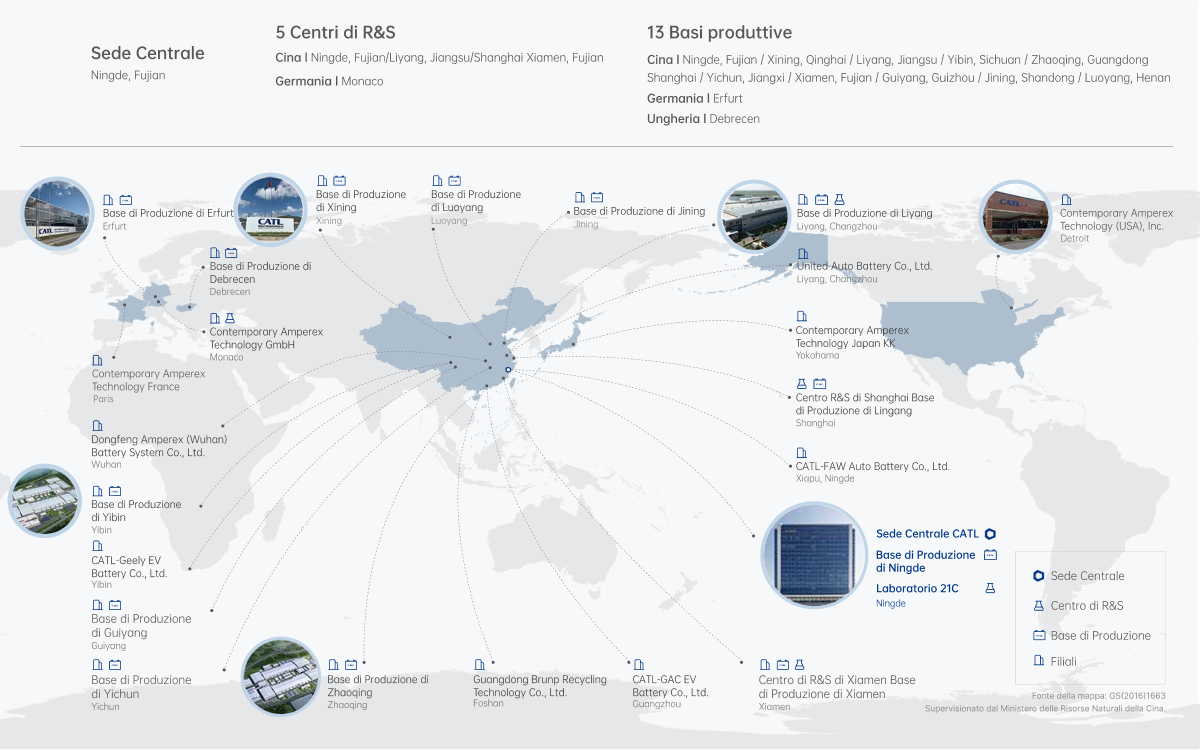Click the document icon above Contemporary Amperex Technology France

[97, 360]
